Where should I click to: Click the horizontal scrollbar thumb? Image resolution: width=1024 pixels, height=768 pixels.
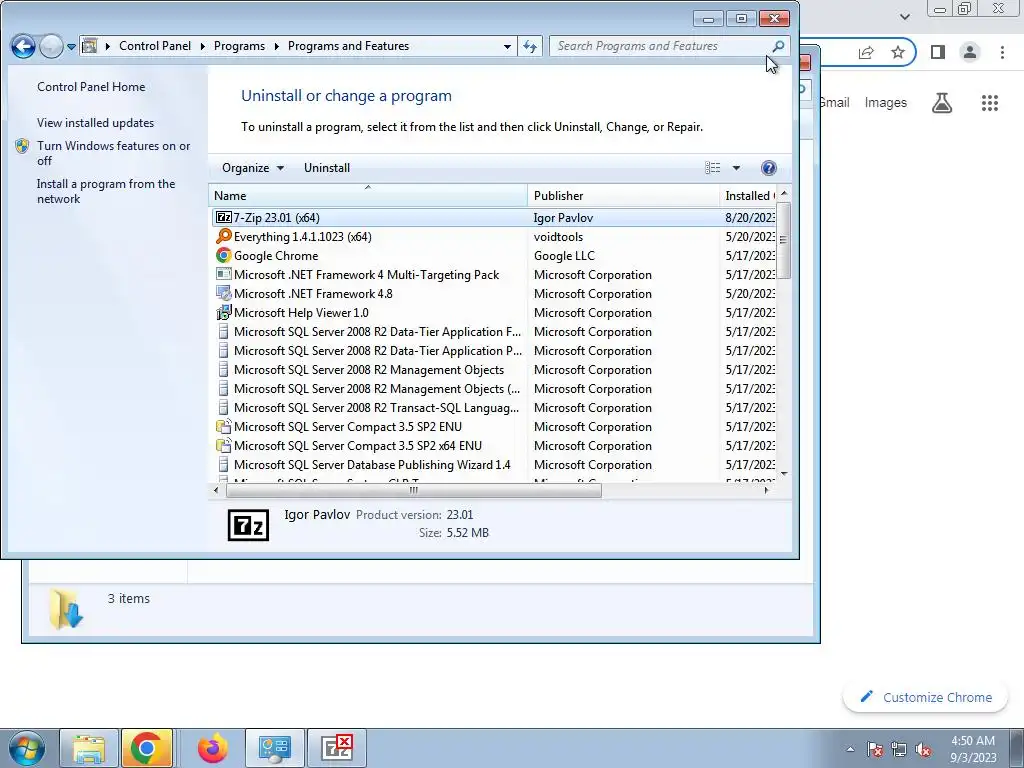click(x=413, y=490)
